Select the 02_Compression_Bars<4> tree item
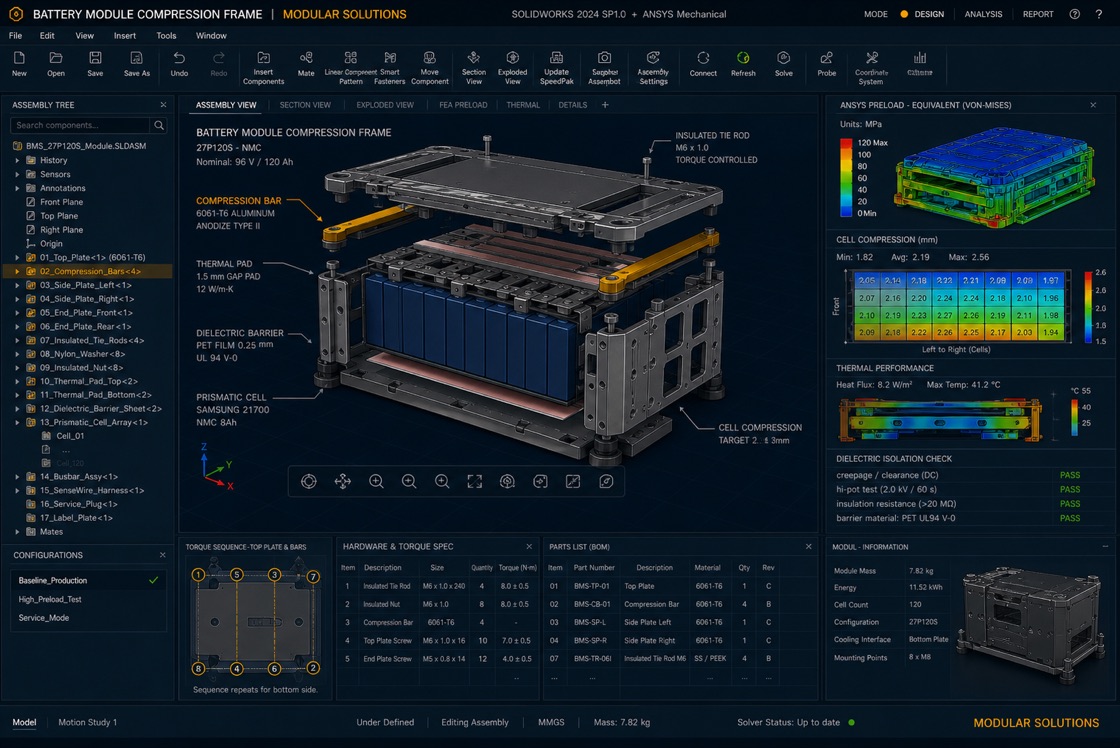This screenshot has width=1120, height=748. click(90, 271)
